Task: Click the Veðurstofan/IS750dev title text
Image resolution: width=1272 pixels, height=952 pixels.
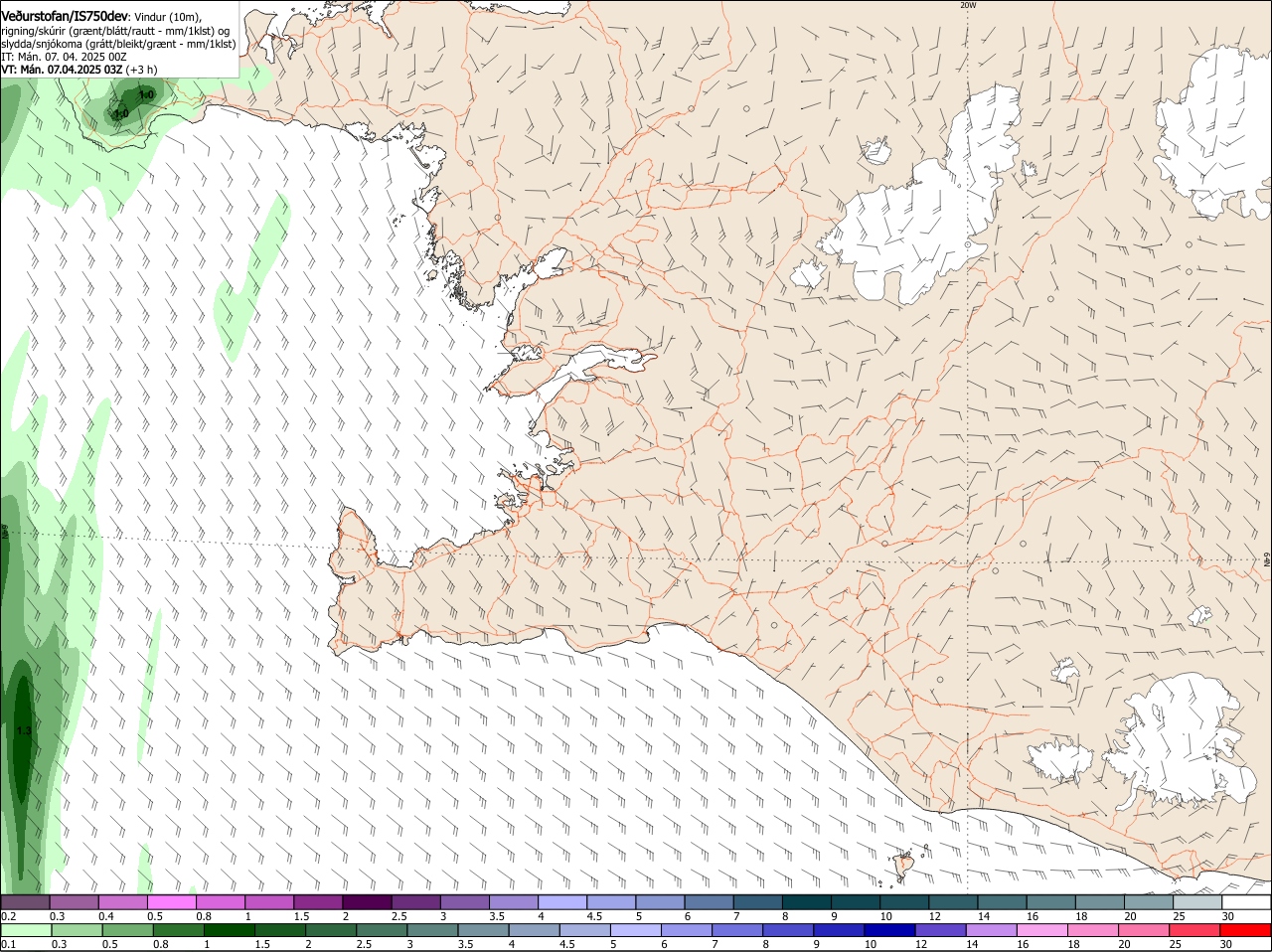Action: [x=65, y=17]
